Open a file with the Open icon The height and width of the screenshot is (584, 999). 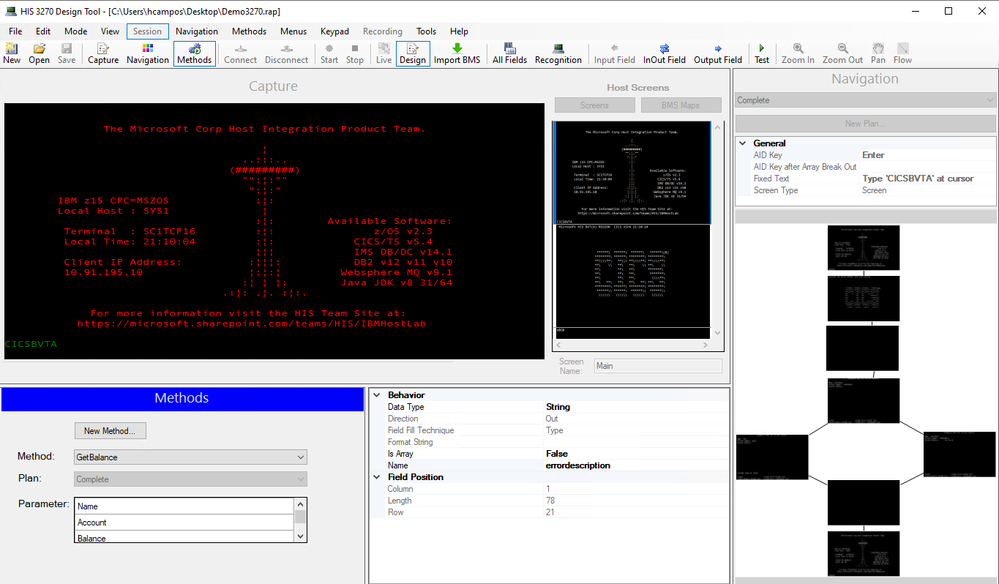click(39, 53)
